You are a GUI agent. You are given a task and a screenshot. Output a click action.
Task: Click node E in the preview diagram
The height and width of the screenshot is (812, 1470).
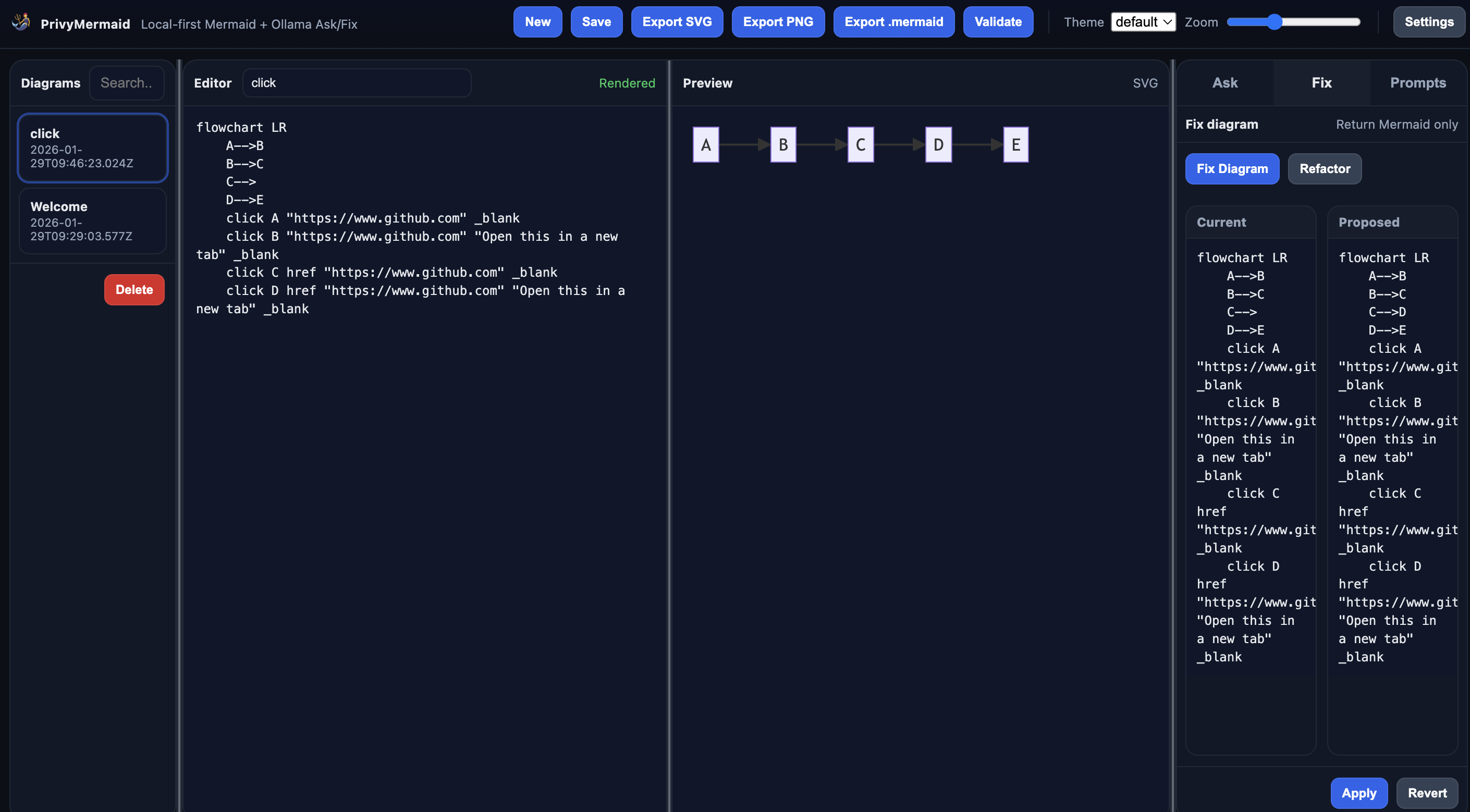point(1015,145)
